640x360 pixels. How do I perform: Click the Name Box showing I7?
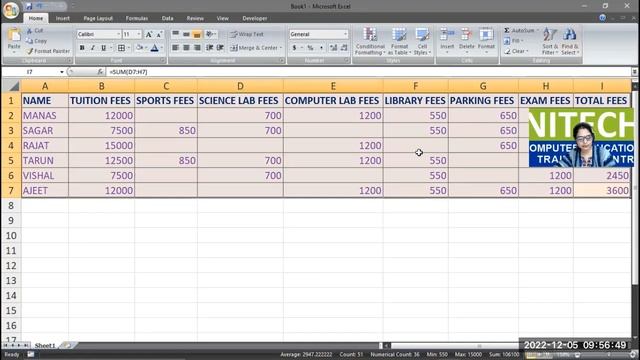pyautogui.click(x=30, y=72)
